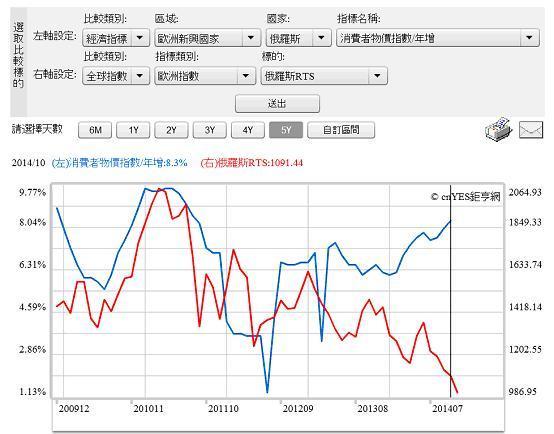
Task: Expand the 消費者物價指數/年增 indicator dropdown
Action: [x=438, y=38]
